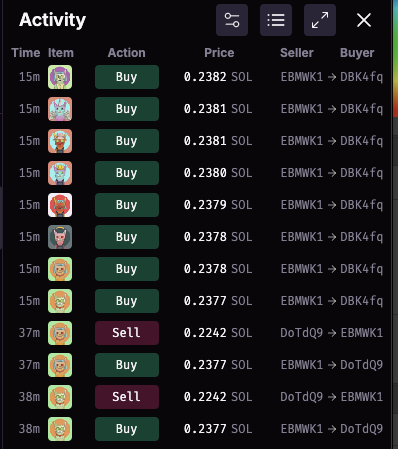This screenshot has width=398, height=449.
Task: Click price 0.2242 SOL in 38m row
Action: coord(218,397)
